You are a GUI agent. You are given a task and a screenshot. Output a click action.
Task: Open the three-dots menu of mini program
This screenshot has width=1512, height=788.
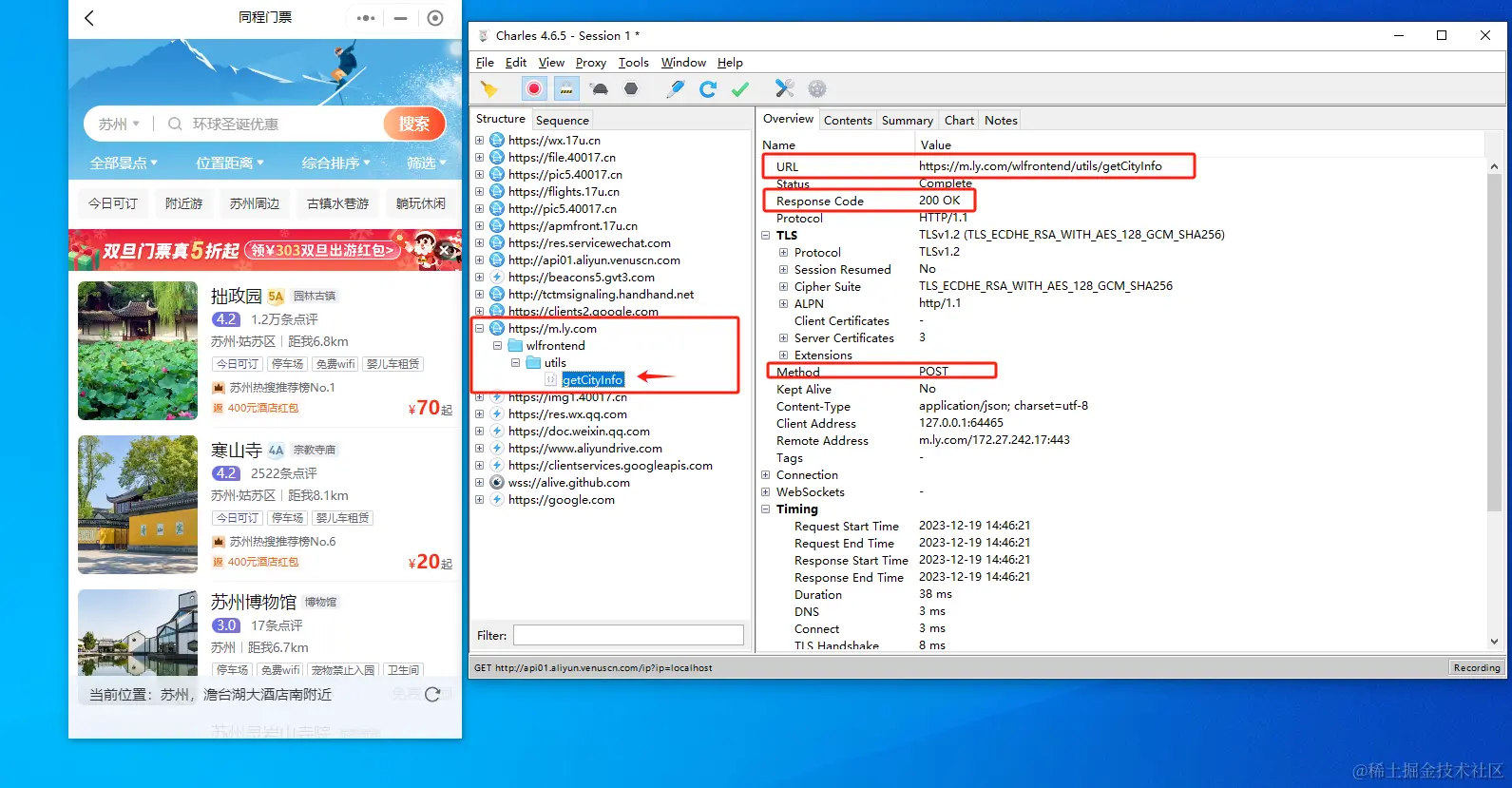click(x=366, y=18)
